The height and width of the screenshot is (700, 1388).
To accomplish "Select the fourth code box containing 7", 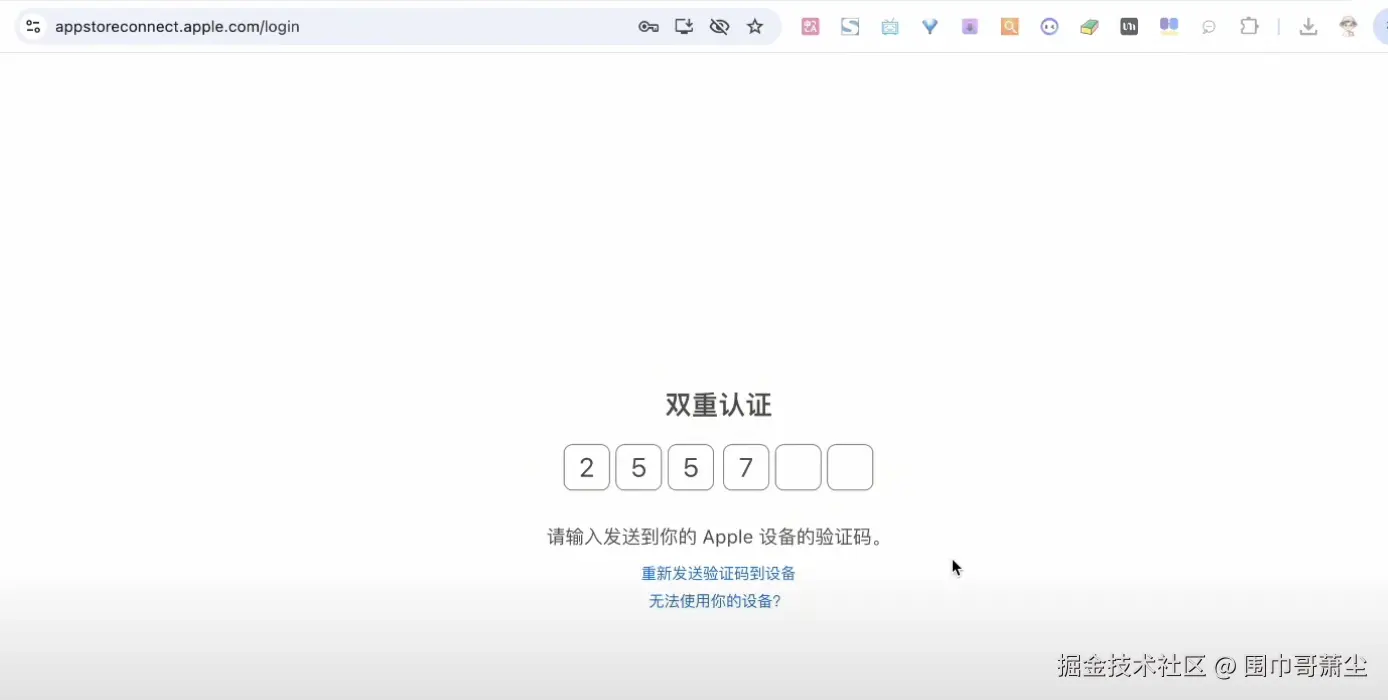I will [x=746, y=467].
